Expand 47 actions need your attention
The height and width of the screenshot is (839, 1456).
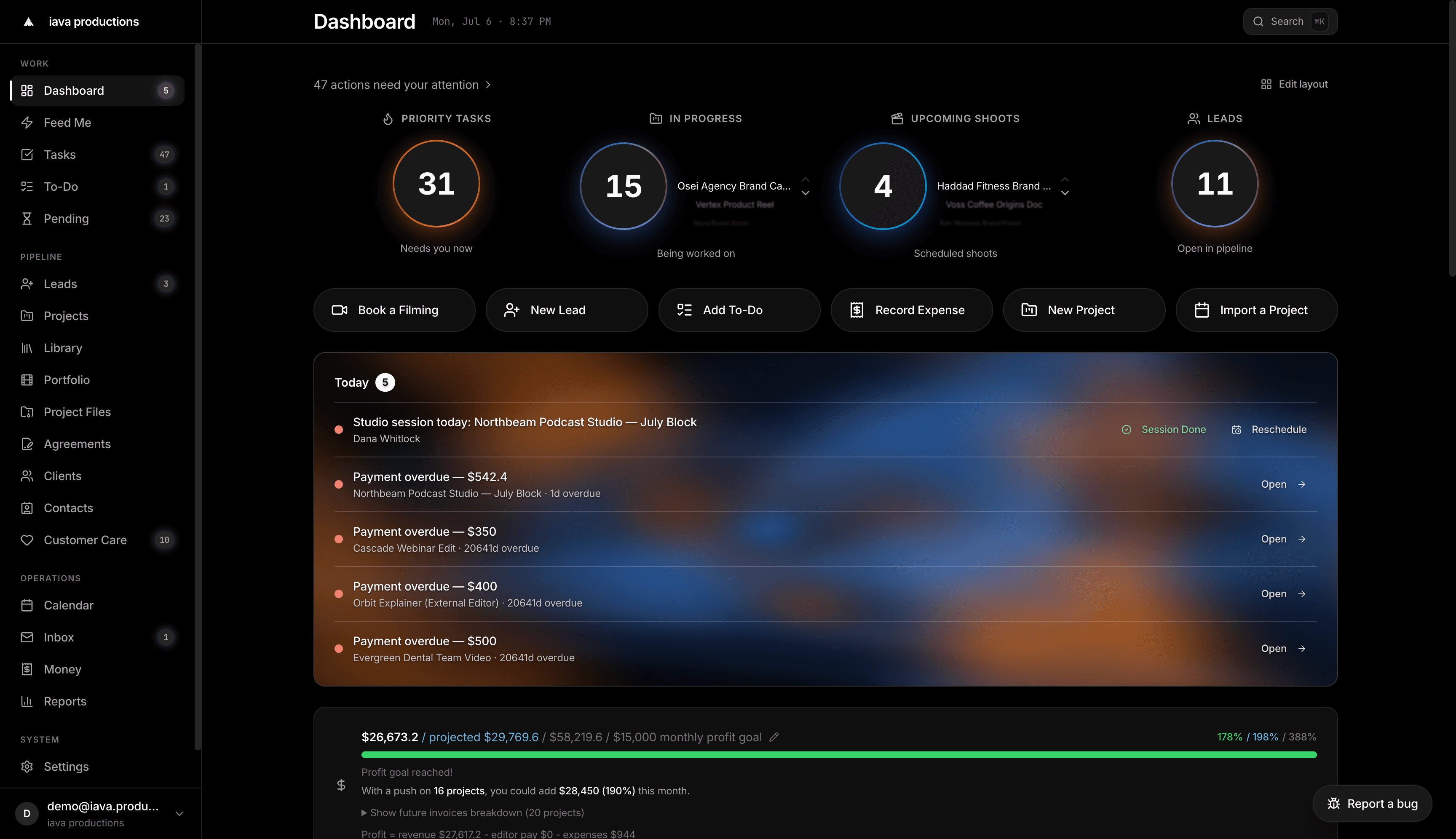coord(402,85)
